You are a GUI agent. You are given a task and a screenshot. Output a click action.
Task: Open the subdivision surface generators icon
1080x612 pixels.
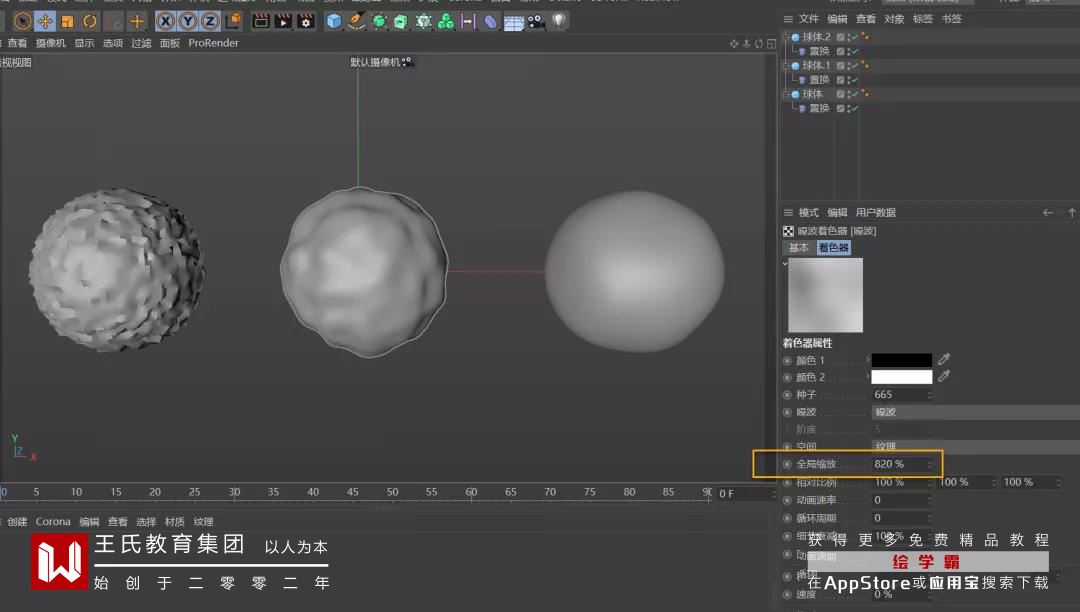(x=379, y=21)
